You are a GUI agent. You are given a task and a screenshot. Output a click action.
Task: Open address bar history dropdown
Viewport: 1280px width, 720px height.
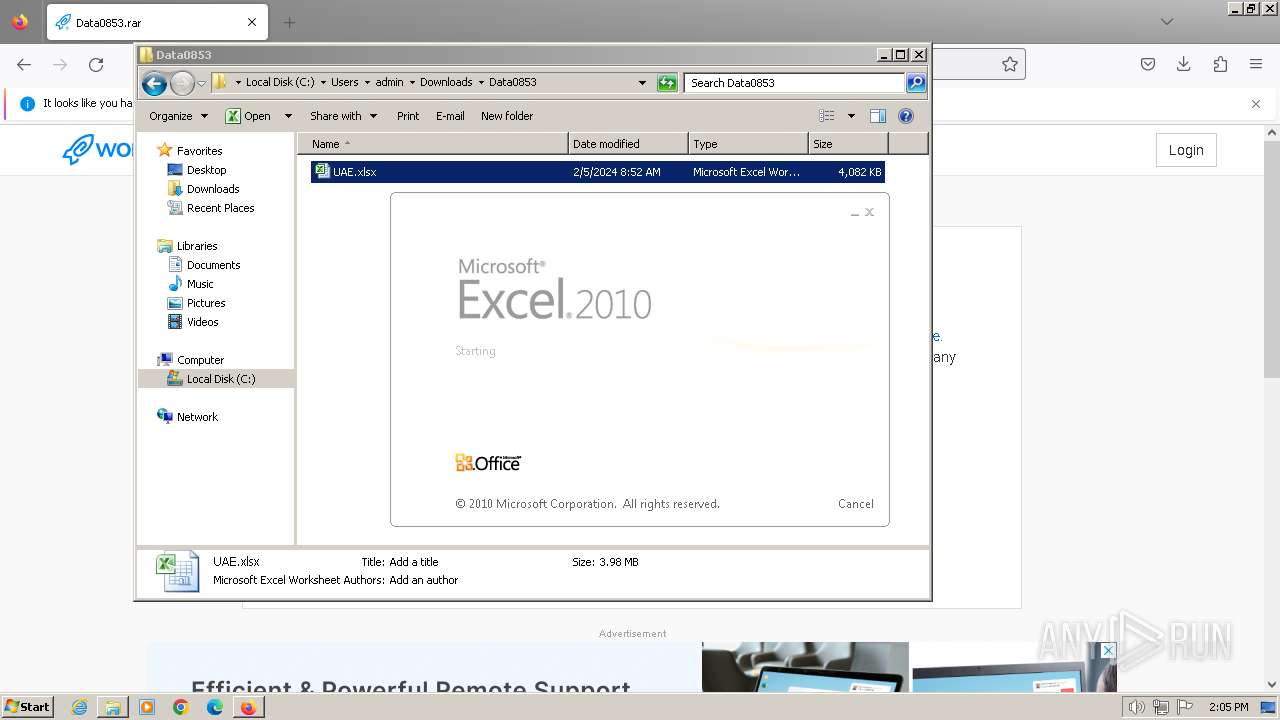click(x=642, y=83)
